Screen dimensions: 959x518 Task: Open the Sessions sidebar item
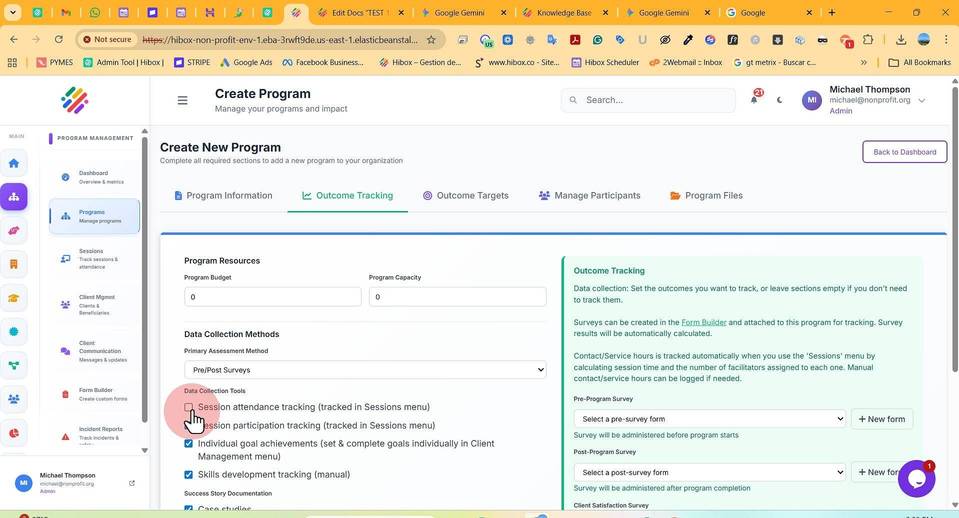[94, 259]
